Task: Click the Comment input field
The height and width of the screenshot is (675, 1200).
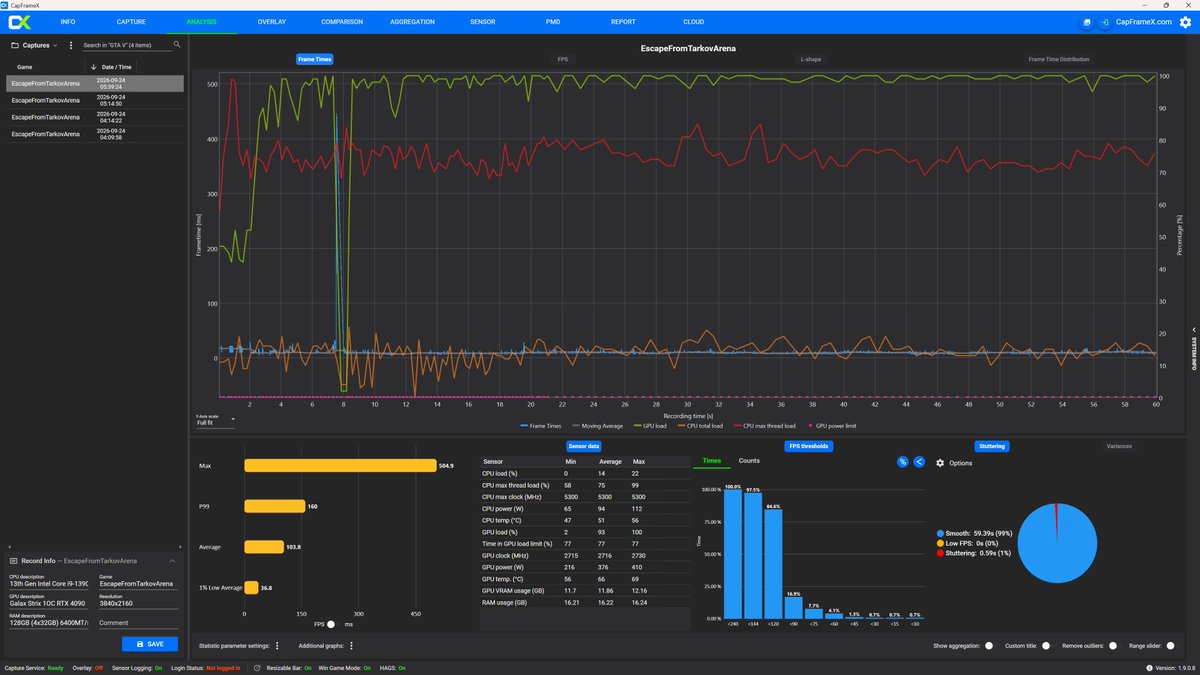Action: coord(138,622)
